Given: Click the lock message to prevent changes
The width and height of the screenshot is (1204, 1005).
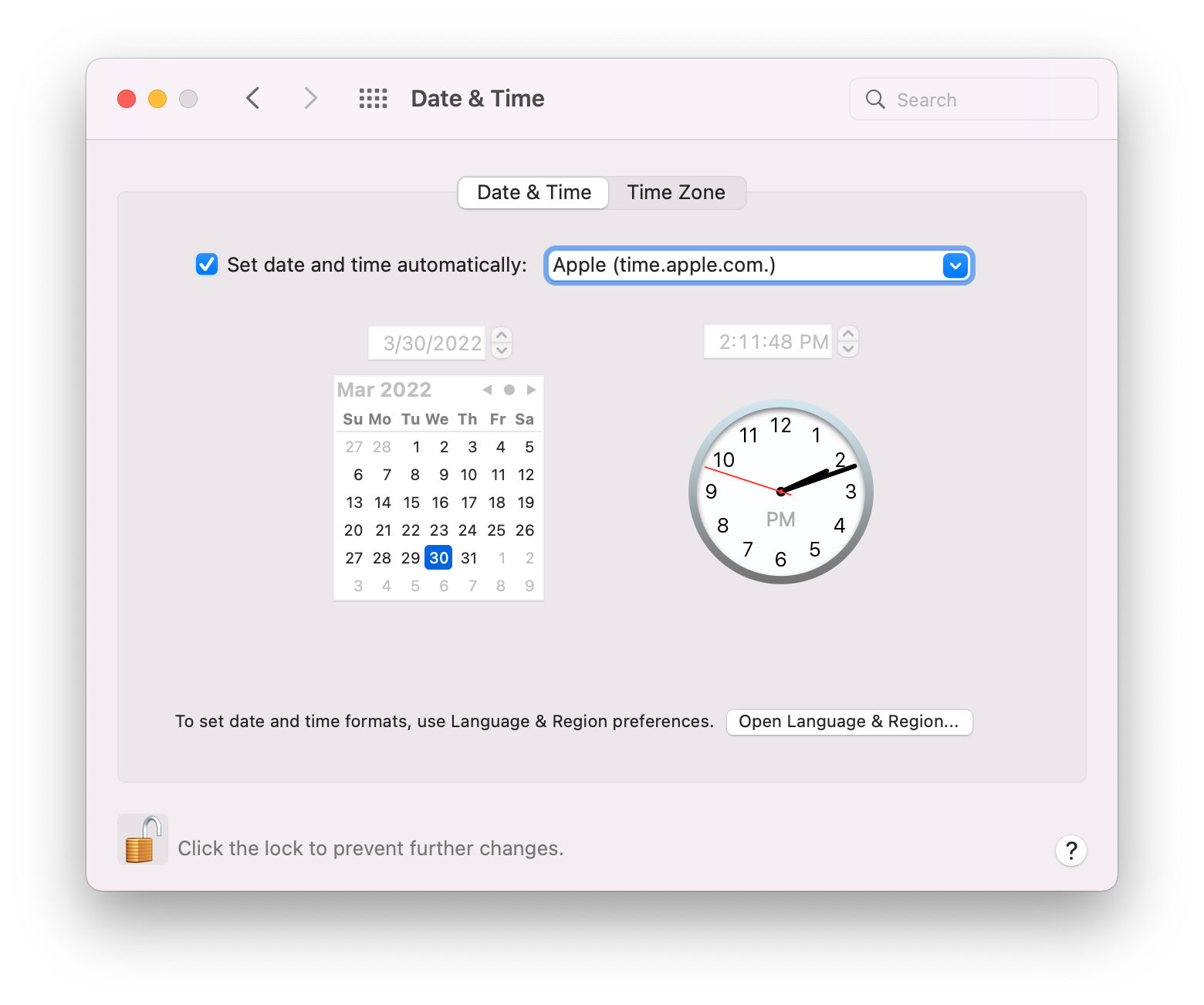Looking at the screenshot, I should tap(370, 848).
